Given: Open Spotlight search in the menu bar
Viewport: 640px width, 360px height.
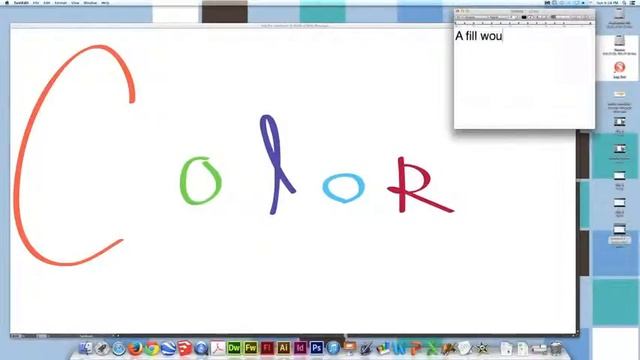Looking at the screenshot, I should (624, 3).
